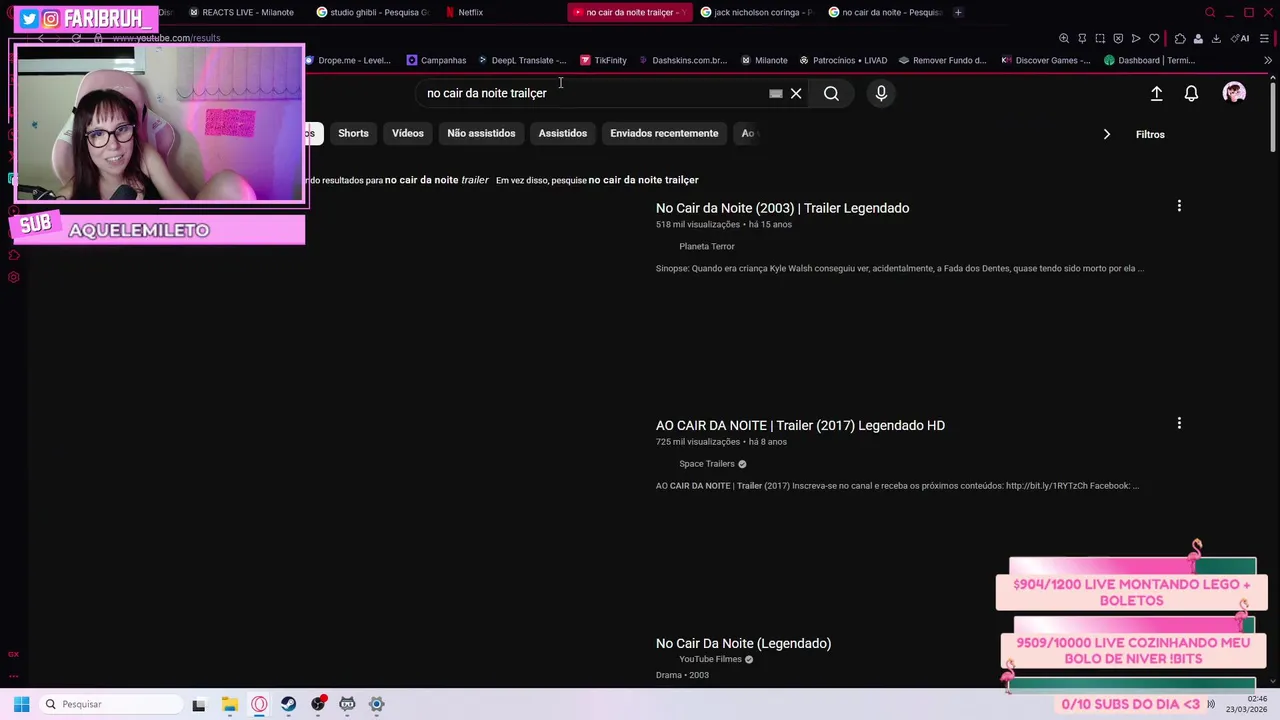Open 'AO CAIR DA NOITE | Trailer (2017)' video

800,425
